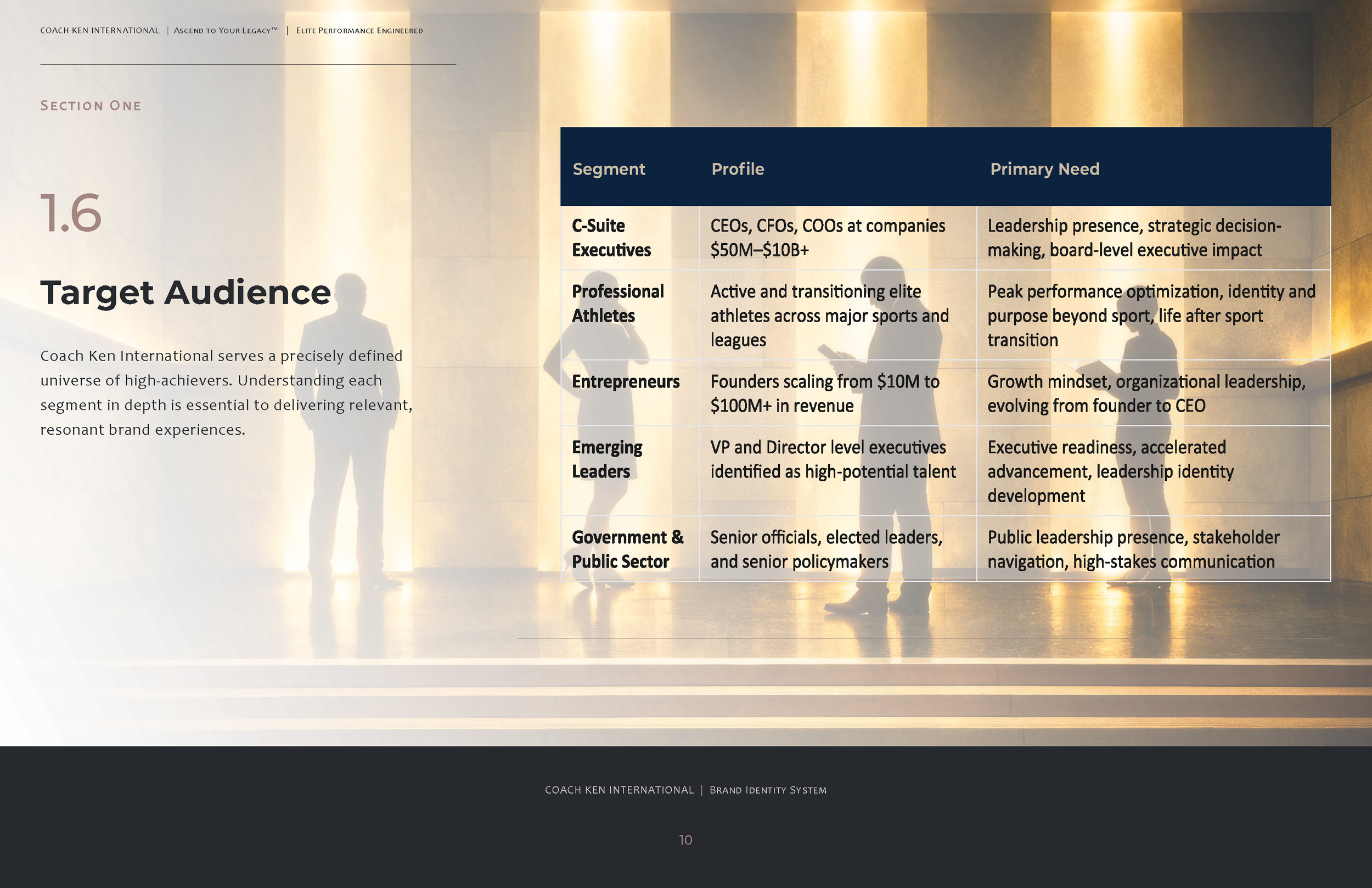Click 'Ascend to Your Legacy' tagline in header
Screen dimensions: 1372x888
[x=226, y=31]
